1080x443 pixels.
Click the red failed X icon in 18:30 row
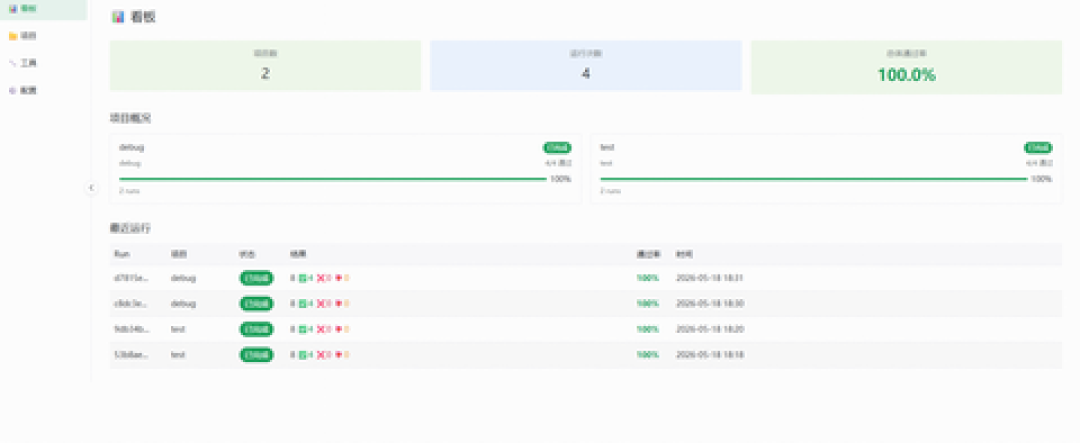(x=320, y=304)
